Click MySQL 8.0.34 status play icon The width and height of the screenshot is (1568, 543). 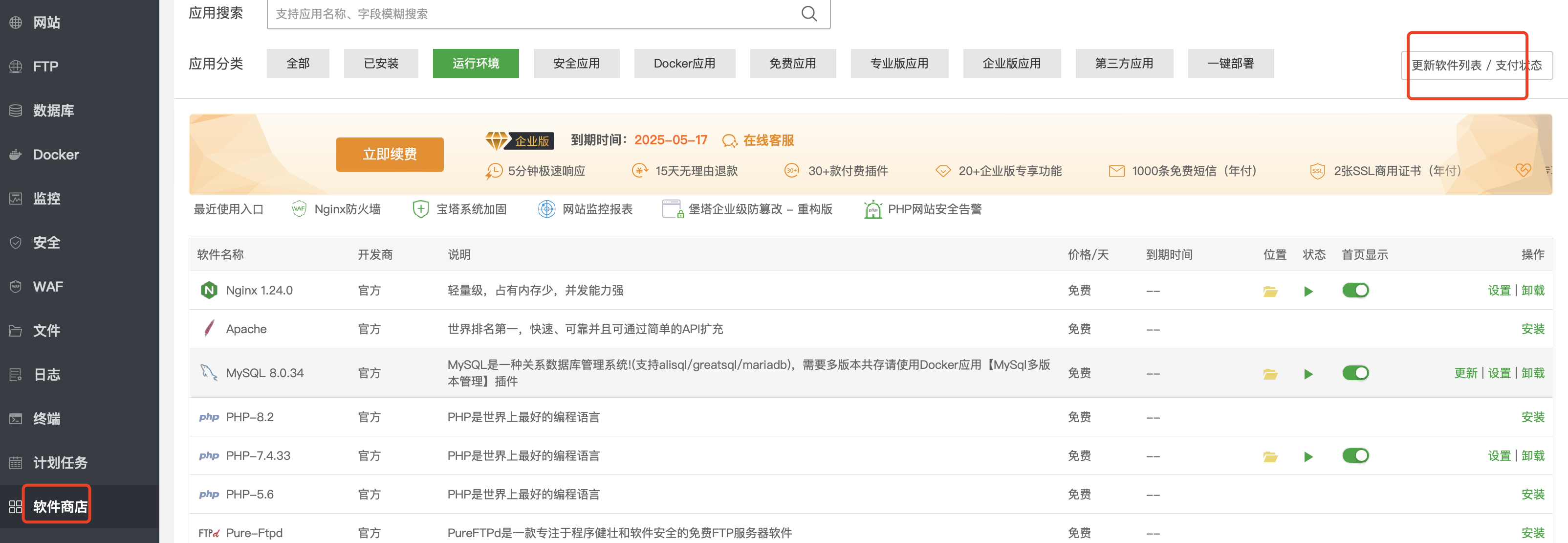[1308, 374]
